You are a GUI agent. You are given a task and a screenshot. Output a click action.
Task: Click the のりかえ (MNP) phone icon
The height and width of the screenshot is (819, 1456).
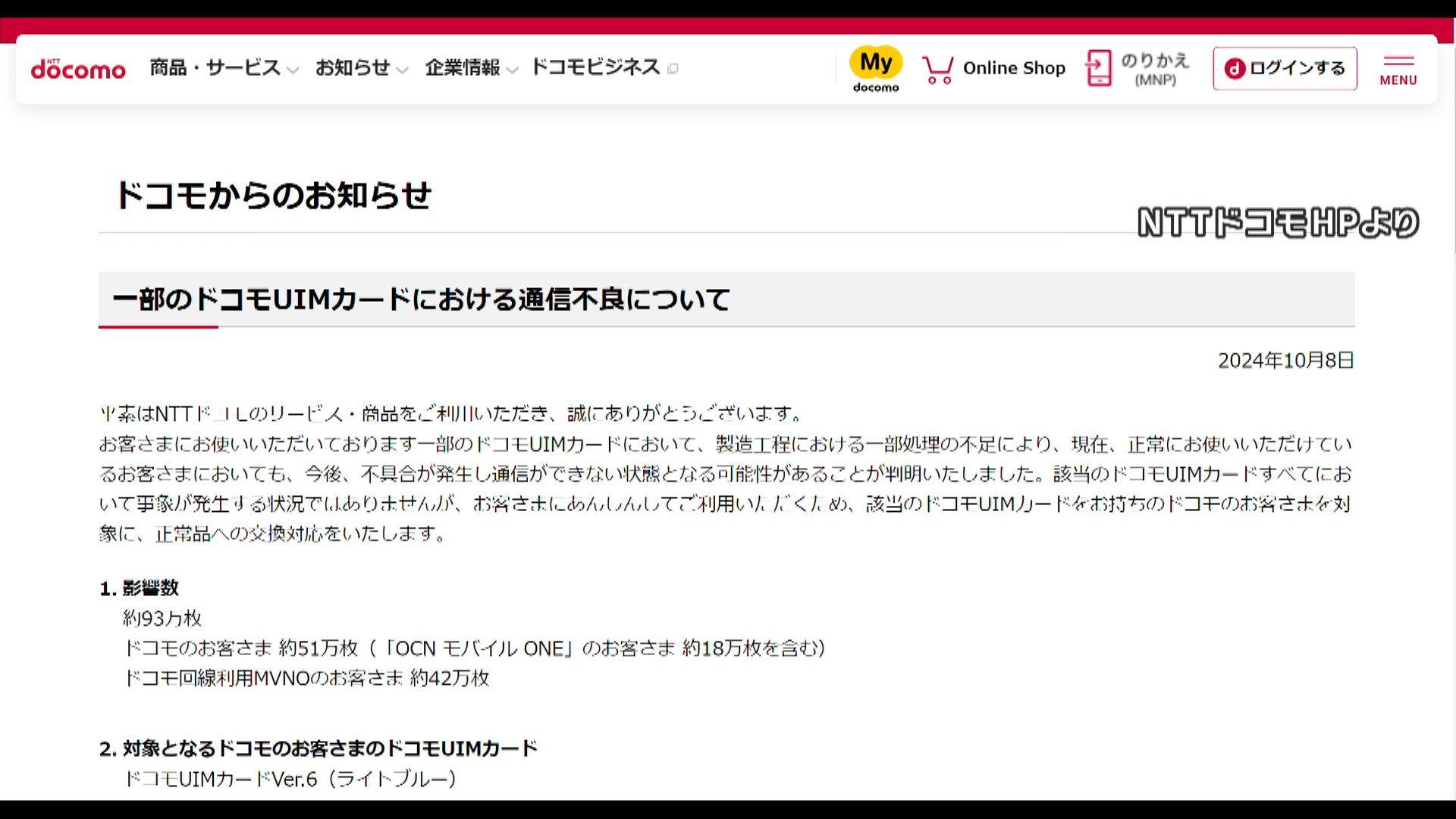[1098, 68]
